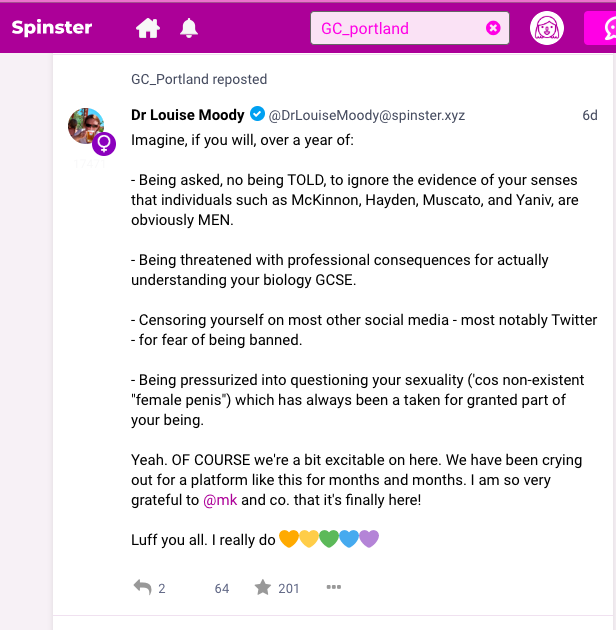Open notifications with the bell icon
Image resolution: width=616 pixels, height=630 pixels.
pyautogui.click(x=188, y=28)
